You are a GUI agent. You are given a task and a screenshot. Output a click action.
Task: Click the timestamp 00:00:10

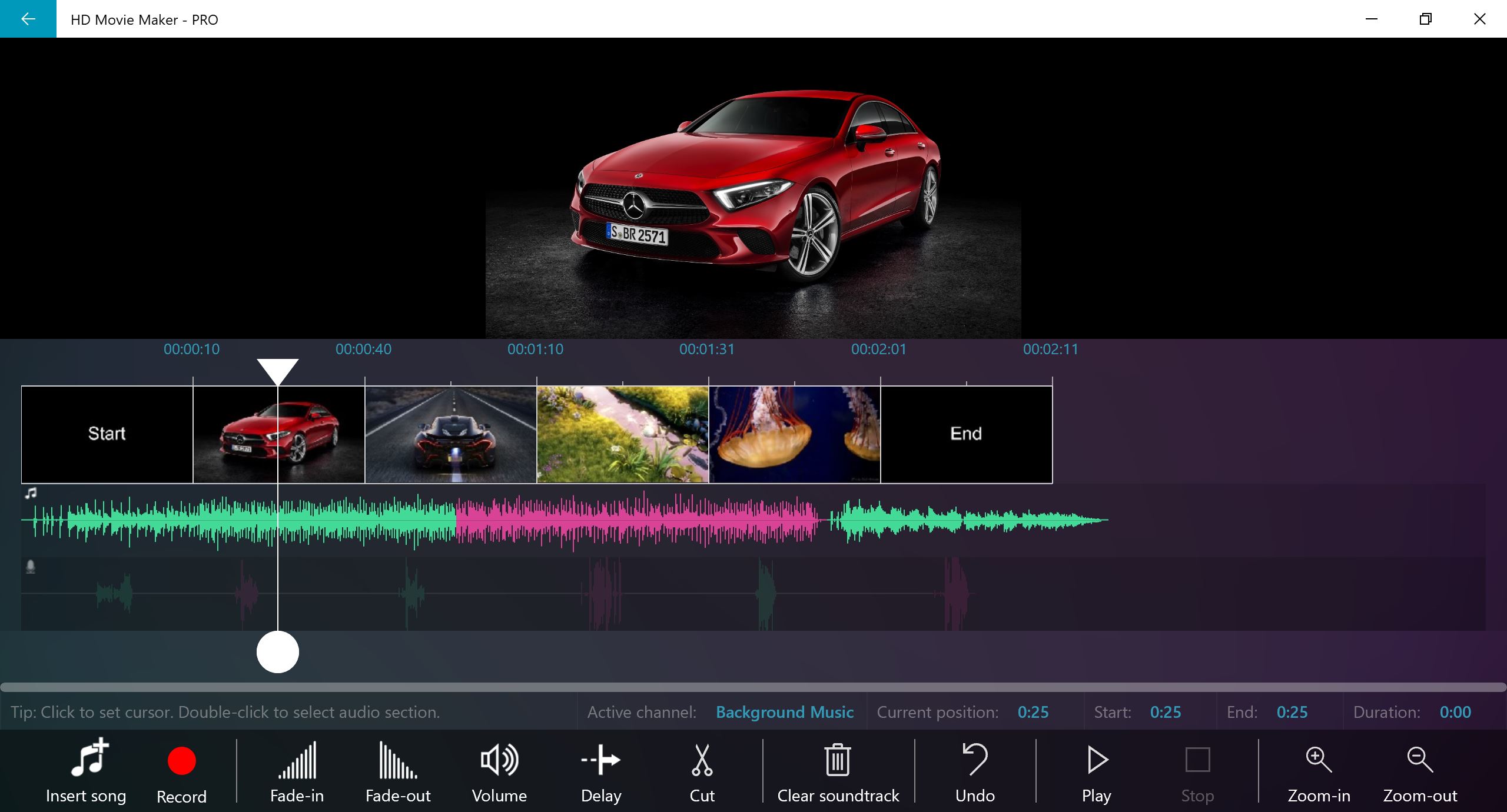click(191, 349)
